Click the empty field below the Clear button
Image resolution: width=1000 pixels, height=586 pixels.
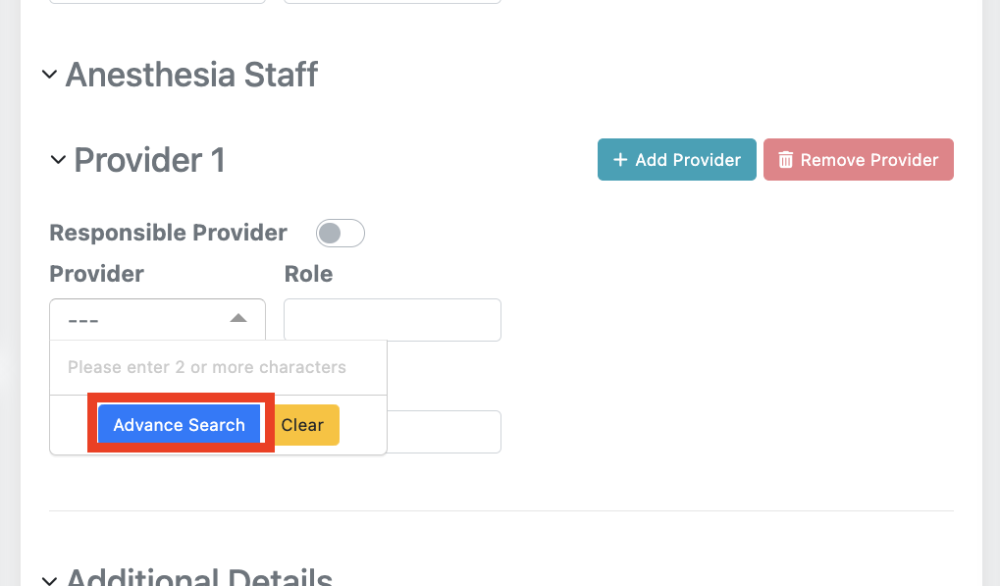click(442, 431)
